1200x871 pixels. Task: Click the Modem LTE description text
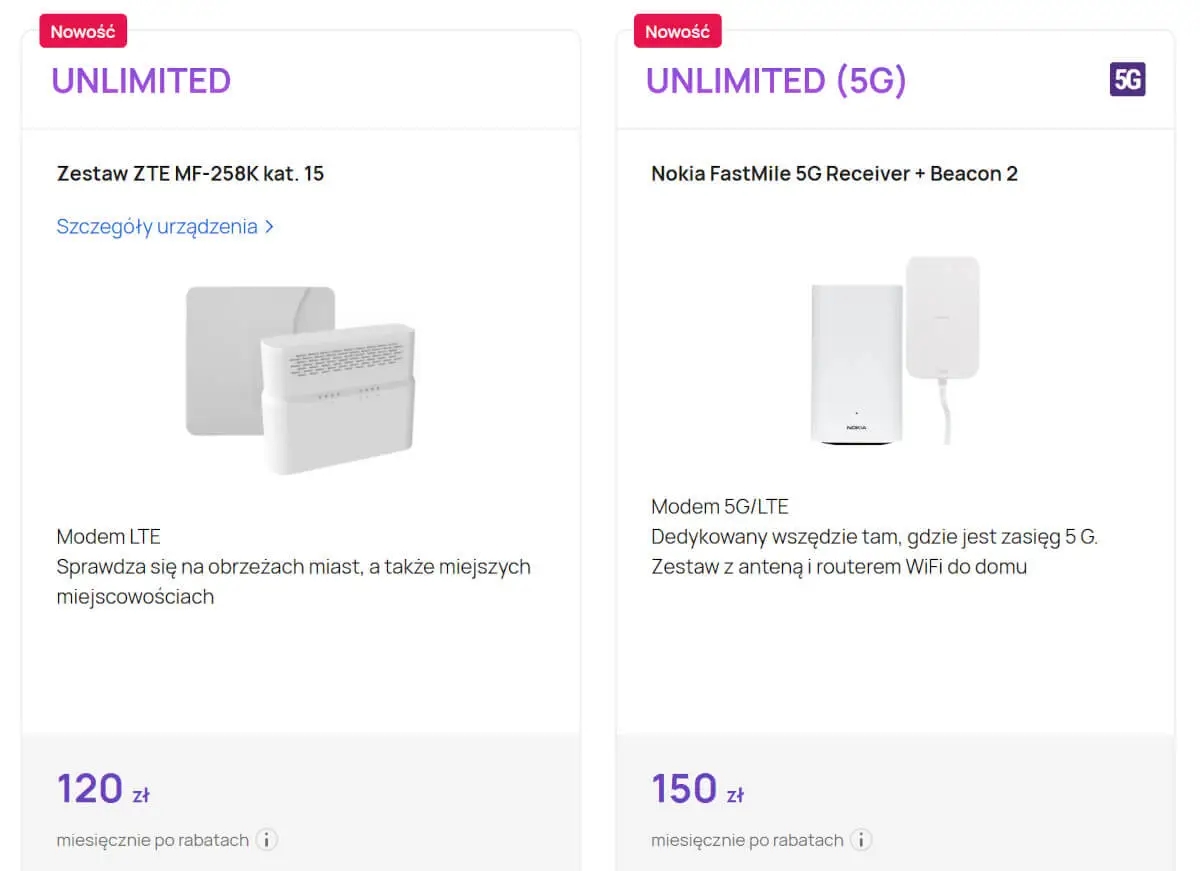coord(108,536)
